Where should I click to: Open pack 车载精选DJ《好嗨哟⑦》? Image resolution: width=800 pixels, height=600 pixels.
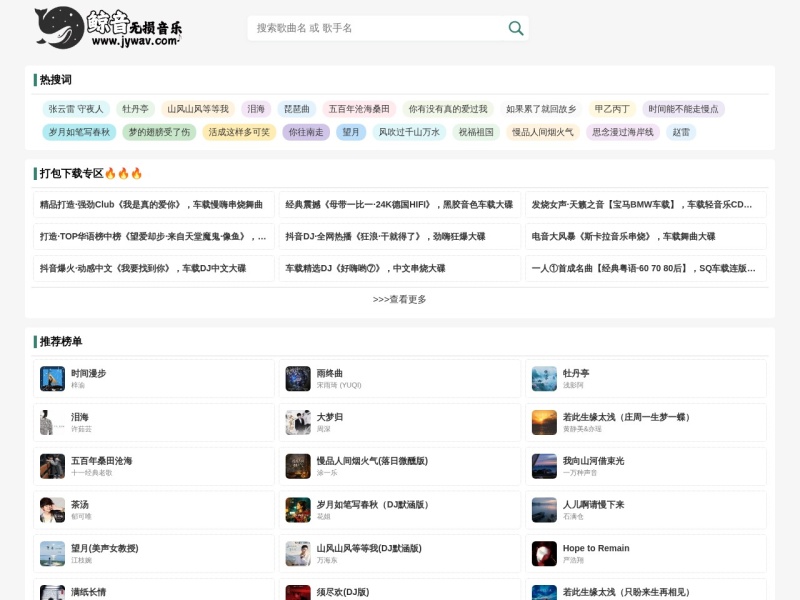399,268
